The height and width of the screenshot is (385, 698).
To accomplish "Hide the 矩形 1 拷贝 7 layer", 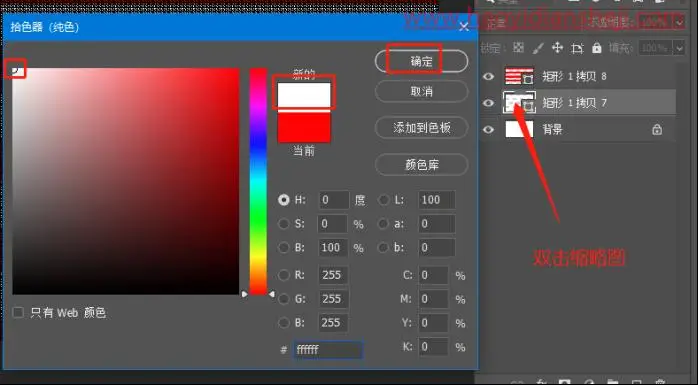I will pos(488,103).
